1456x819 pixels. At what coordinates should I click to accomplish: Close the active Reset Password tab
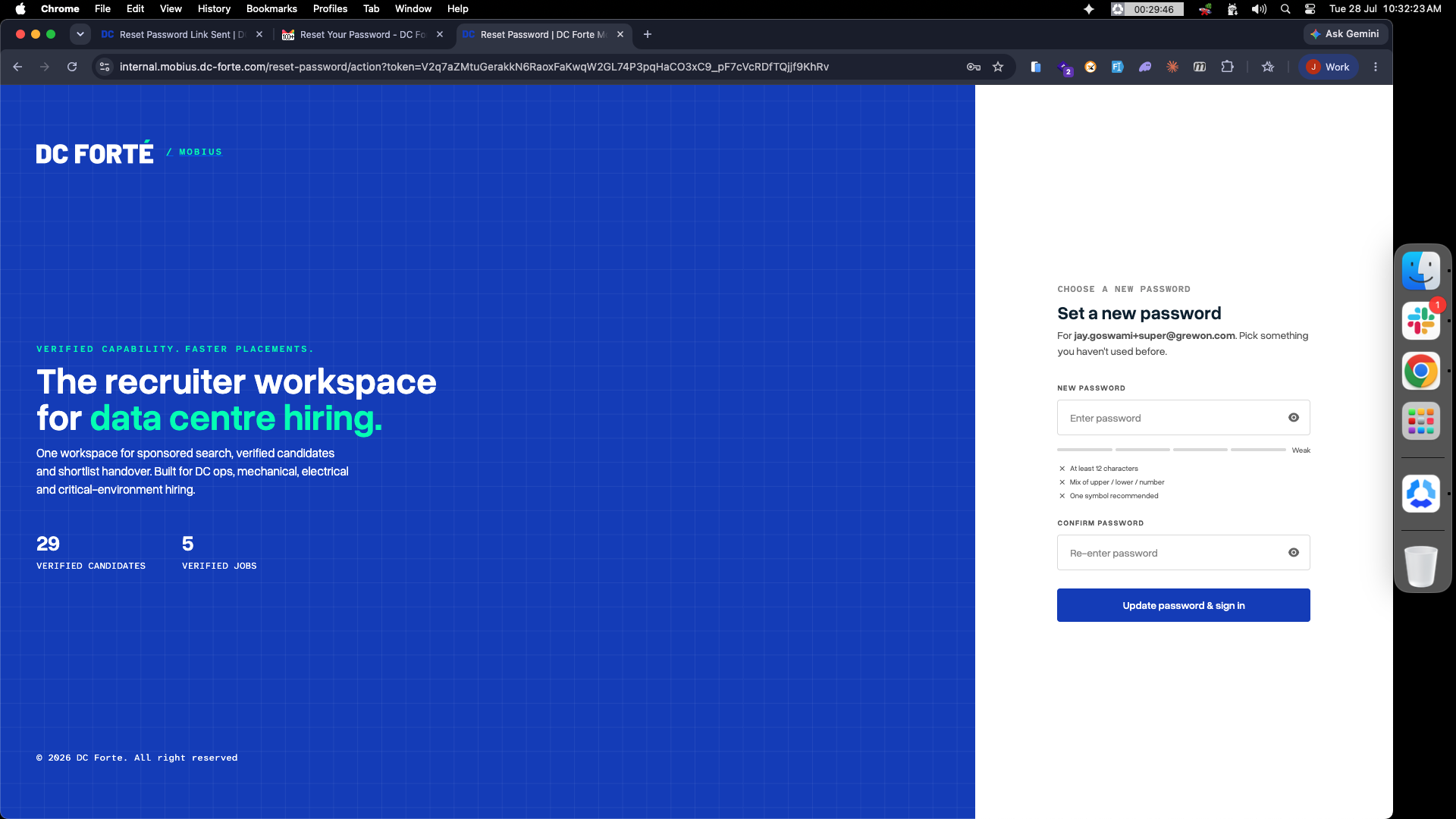tap(620, 35)
